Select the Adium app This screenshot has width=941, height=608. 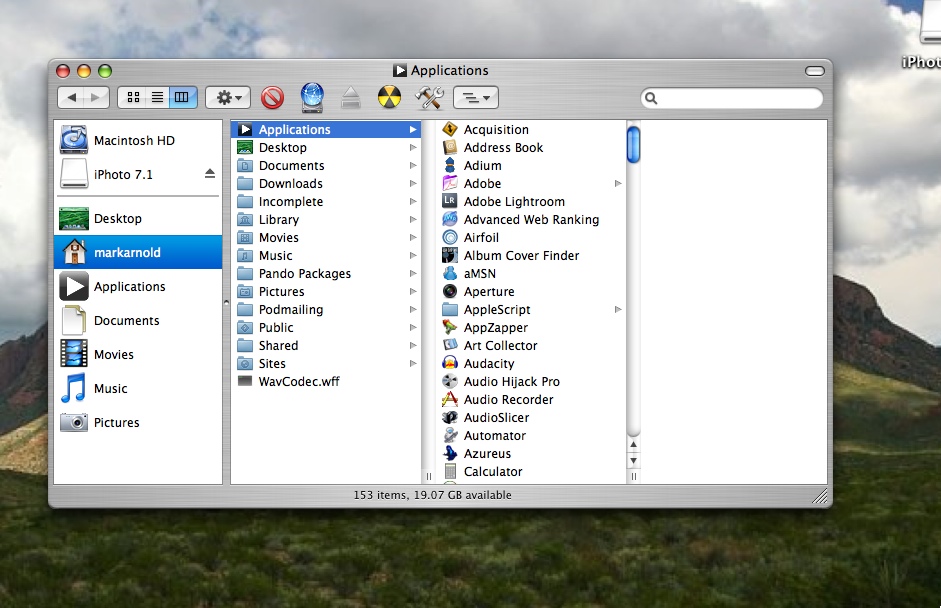point(531,166)
